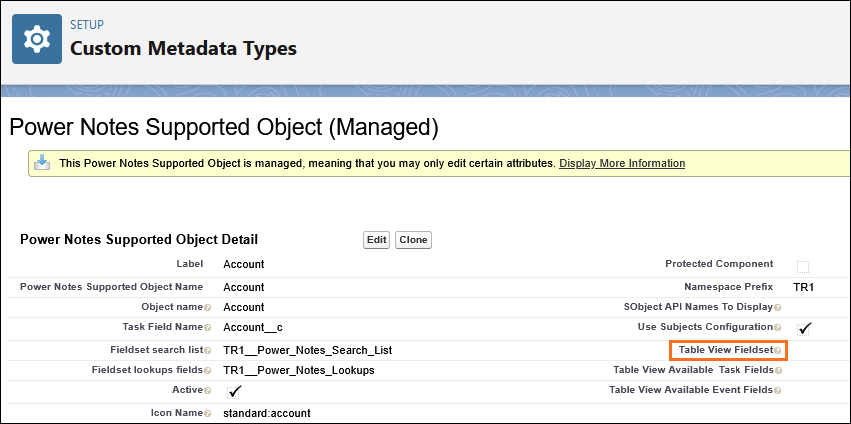Viewport: 851px width, 424px height.
Task: Select Power Notes Supported Object Name value Account
Action: 244,287
